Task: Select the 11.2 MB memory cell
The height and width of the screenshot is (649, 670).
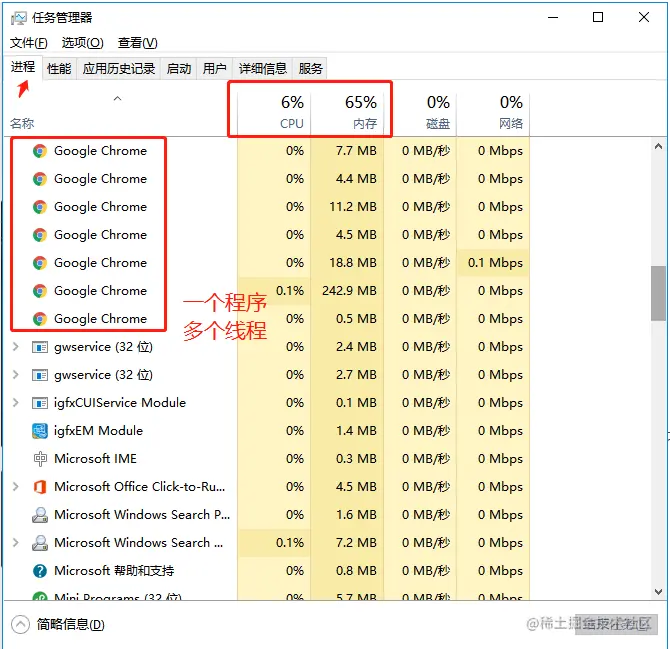Action: pyautogui.click(x=347, y=207)
